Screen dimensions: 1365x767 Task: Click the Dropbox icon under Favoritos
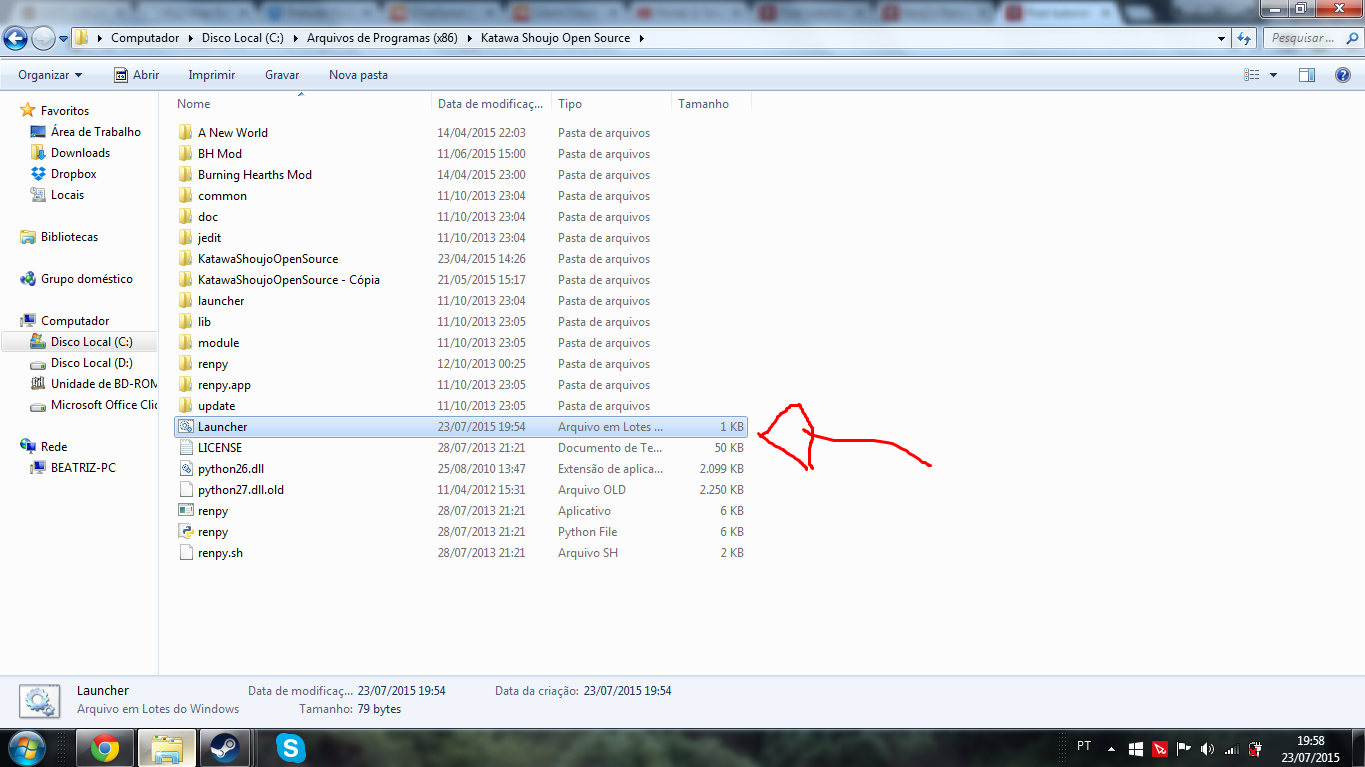click(38, 174)
